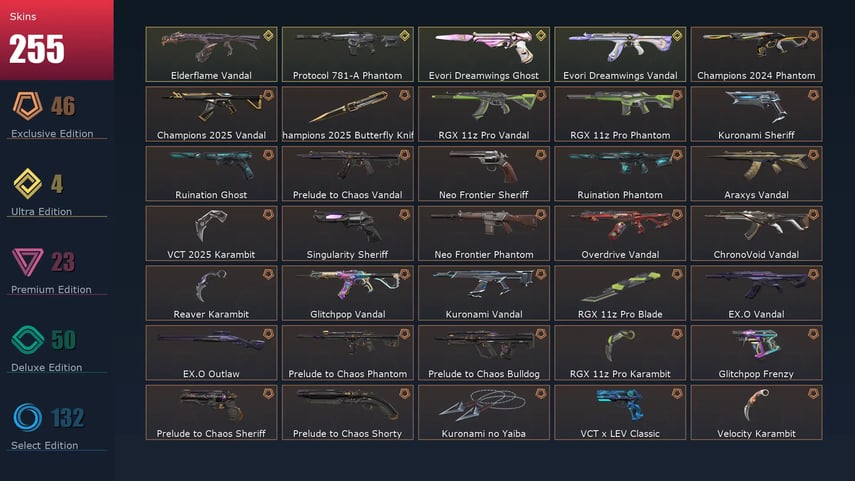Click tier badge on Velocity Karambit card

(x=813, y=394)
